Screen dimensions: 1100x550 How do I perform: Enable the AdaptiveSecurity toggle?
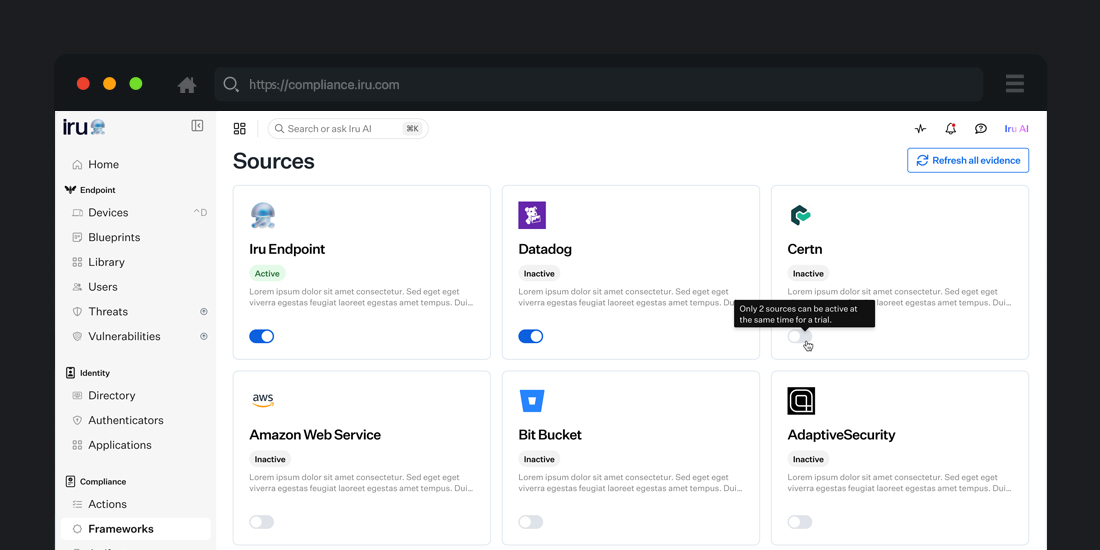pyautogui.click(x=800, y=522)
